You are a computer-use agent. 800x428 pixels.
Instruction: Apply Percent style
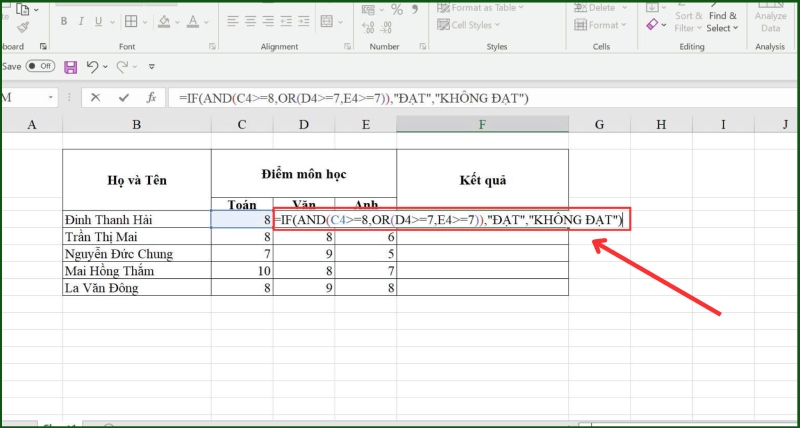point(397,9)
